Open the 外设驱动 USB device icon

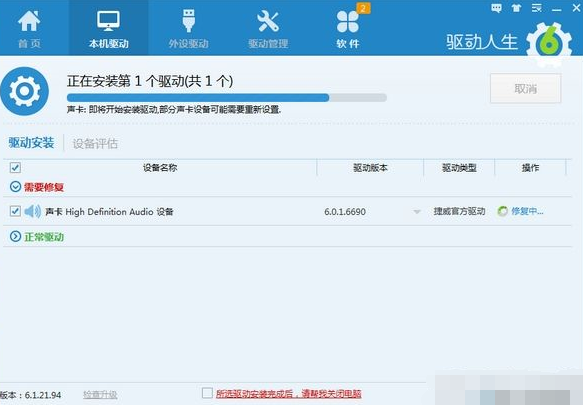coord(189,21)
